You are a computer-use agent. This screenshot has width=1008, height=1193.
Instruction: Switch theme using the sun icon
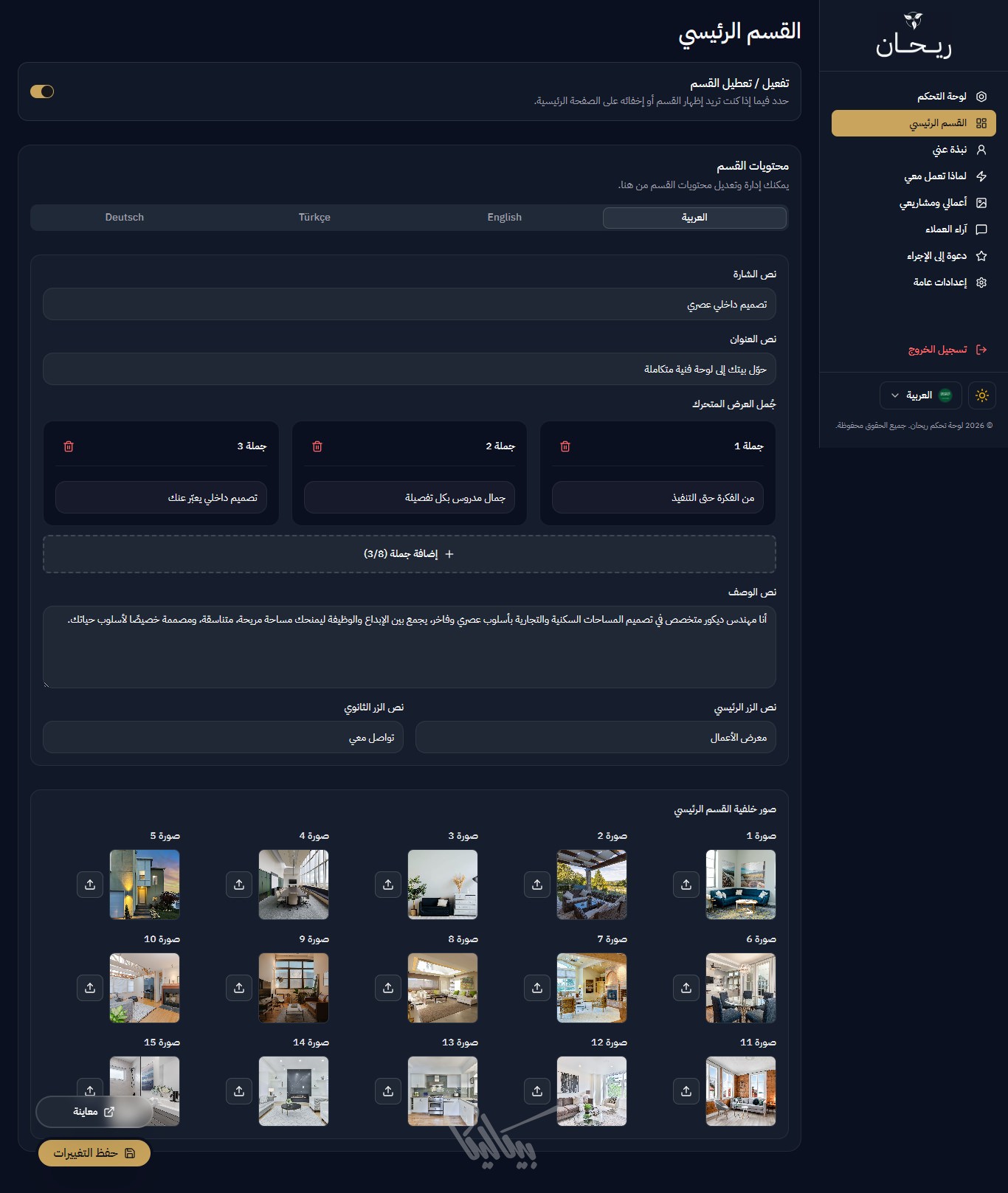click(981, 395)
